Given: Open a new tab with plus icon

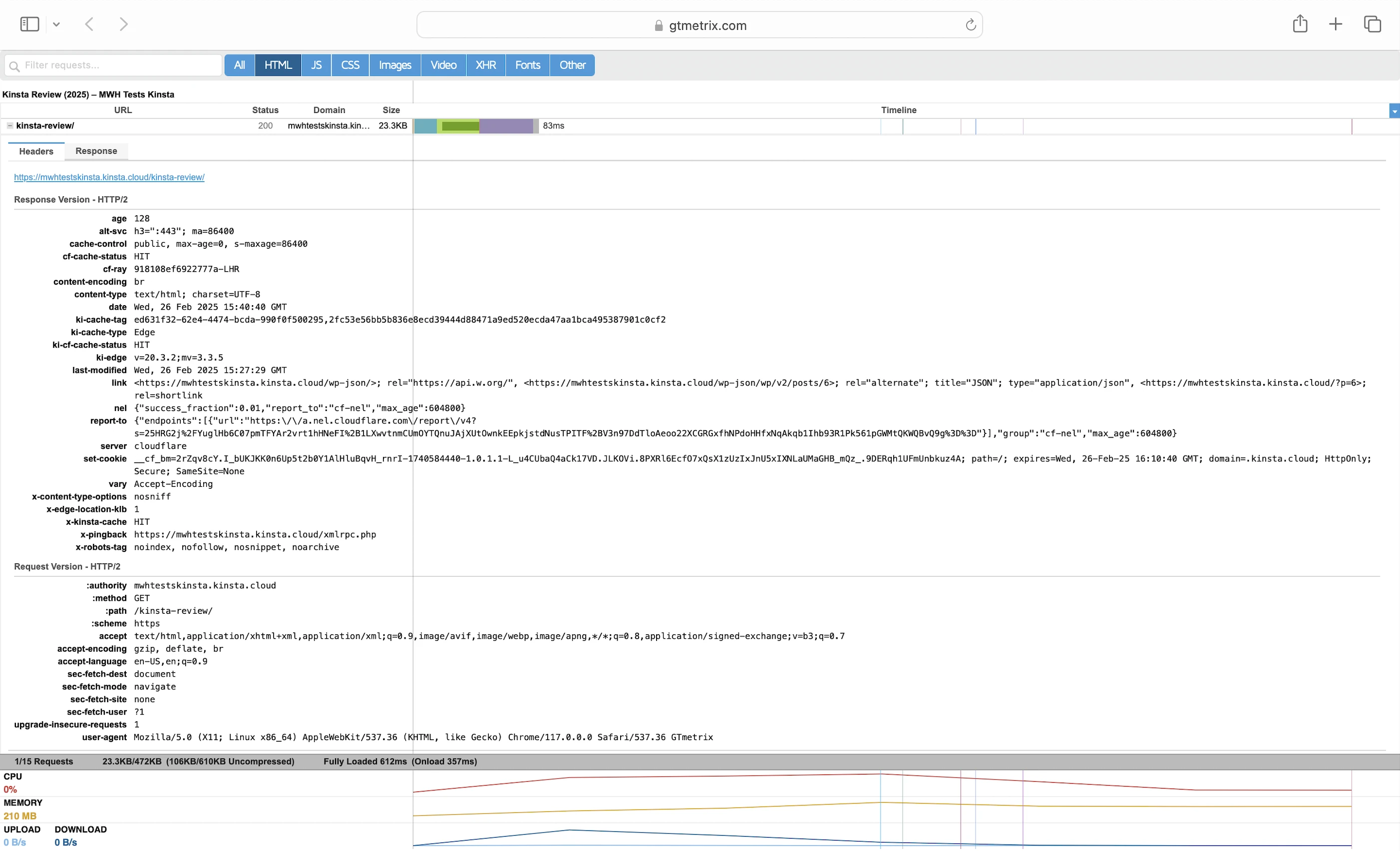Looking at the screenshot, I should click(1335, 24).
